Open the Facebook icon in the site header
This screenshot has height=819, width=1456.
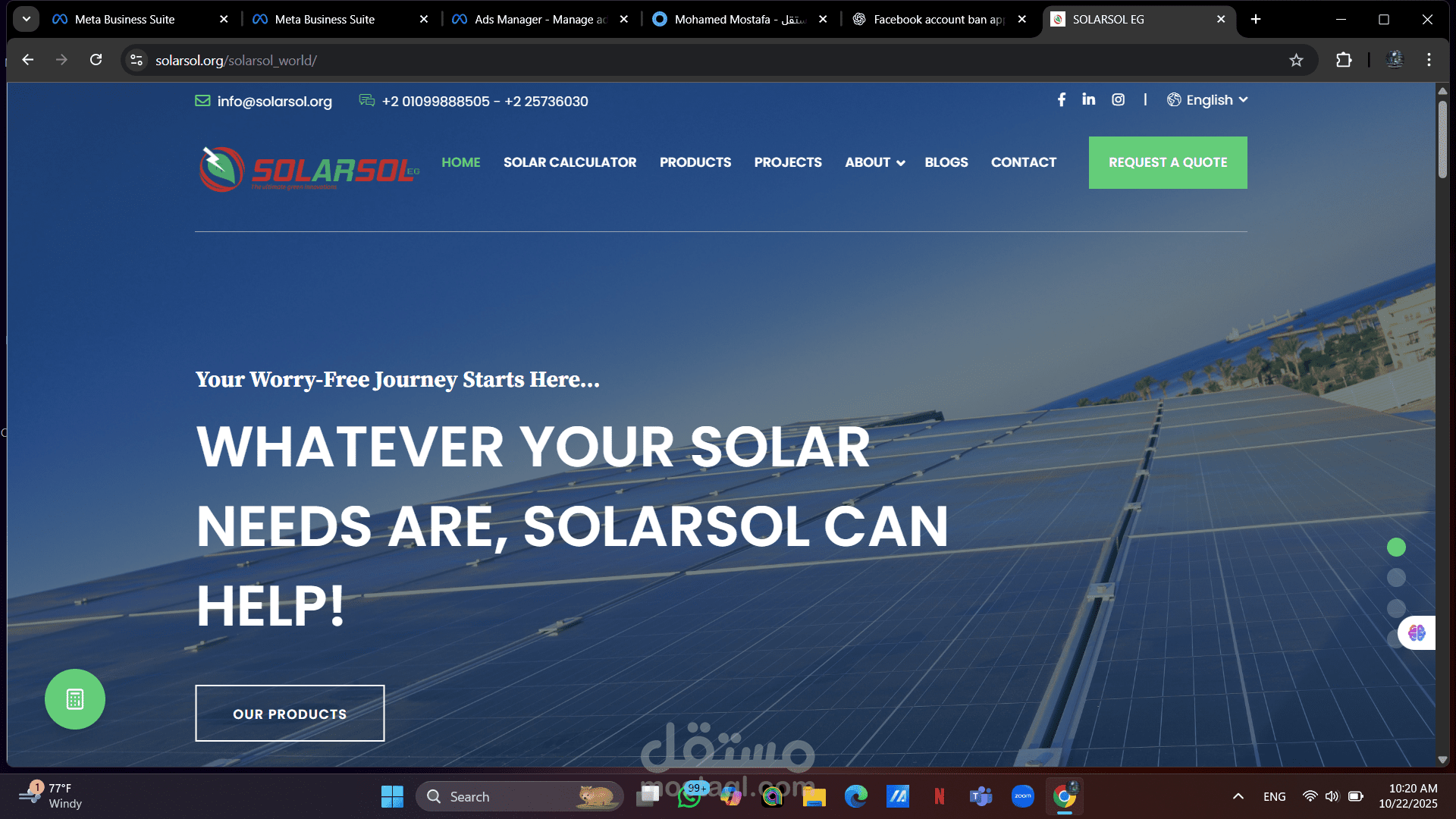[x=1061, y=99]
